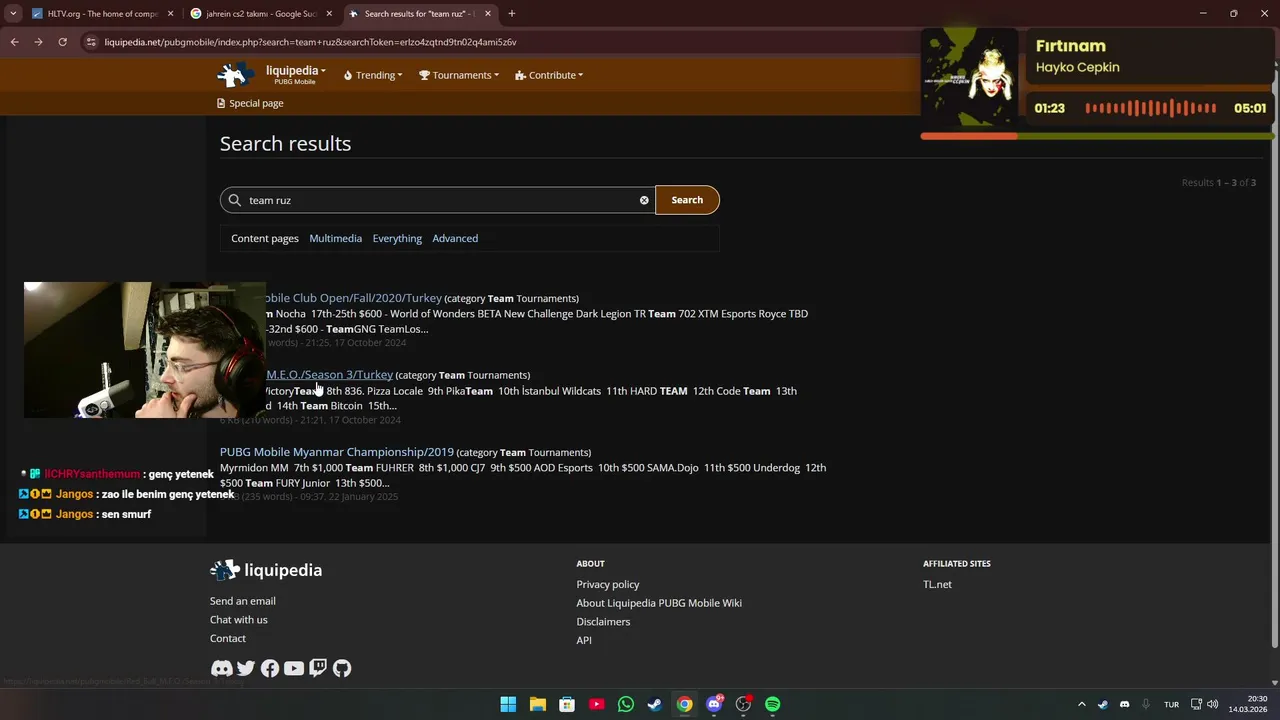Viewport: 1280px width, 720px height.
Task: Open a new browser tab
Action: point(512,14)
